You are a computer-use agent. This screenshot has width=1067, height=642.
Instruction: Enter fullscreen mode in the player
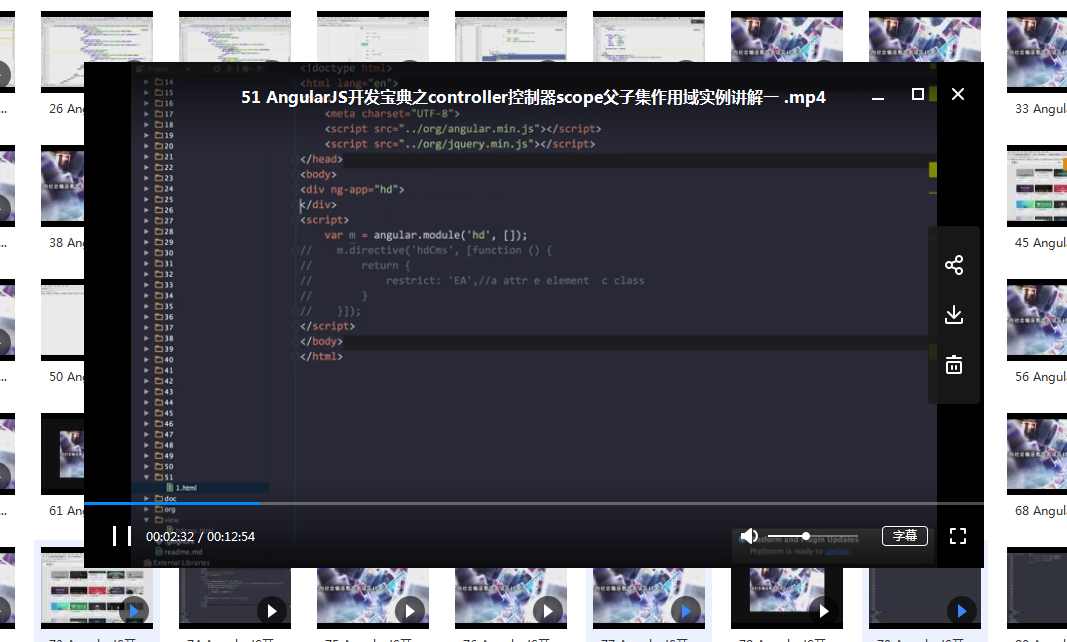coord(958,536)
